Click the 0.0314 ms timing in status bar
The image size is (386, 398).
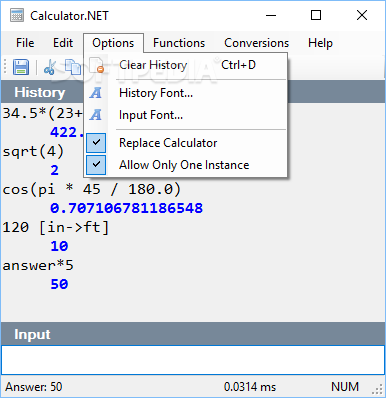(250, 387)
